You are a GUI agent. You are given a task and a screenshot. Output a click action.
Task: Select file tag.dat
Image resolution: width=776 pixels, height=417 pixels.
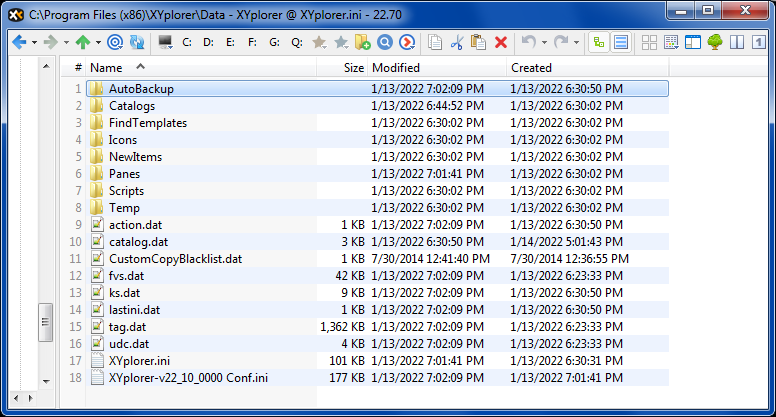(127, 327)
